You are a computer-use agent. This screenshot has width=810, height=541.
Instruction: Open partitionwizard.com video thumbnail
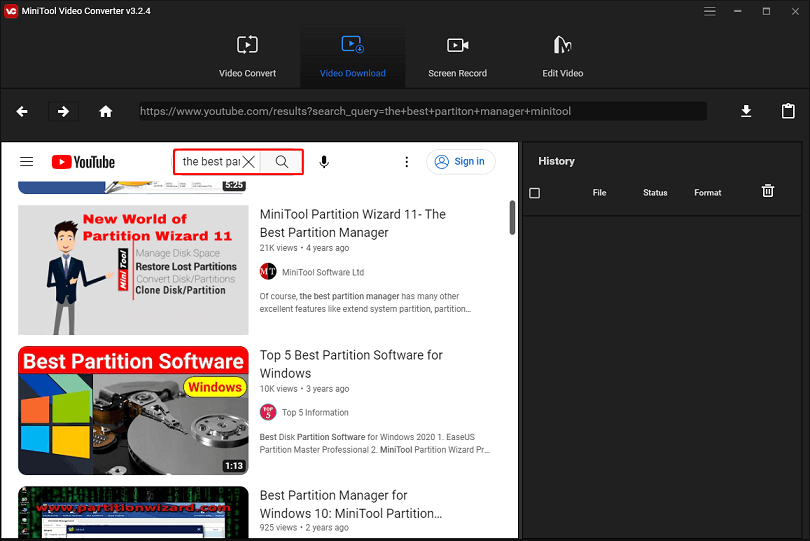(x=133, y=513)
